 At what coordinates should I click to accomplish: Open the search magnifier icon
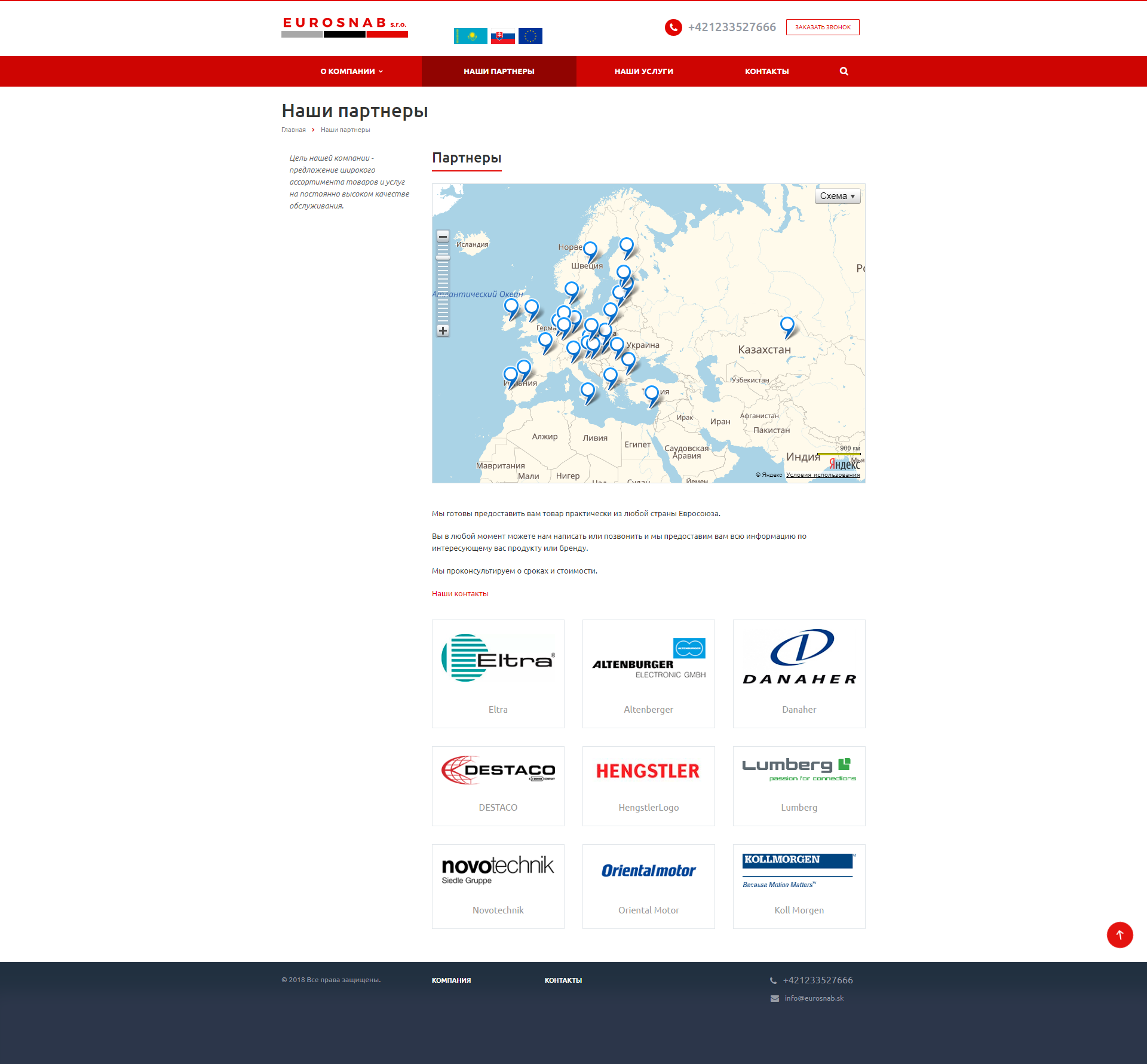pos(844,71)
